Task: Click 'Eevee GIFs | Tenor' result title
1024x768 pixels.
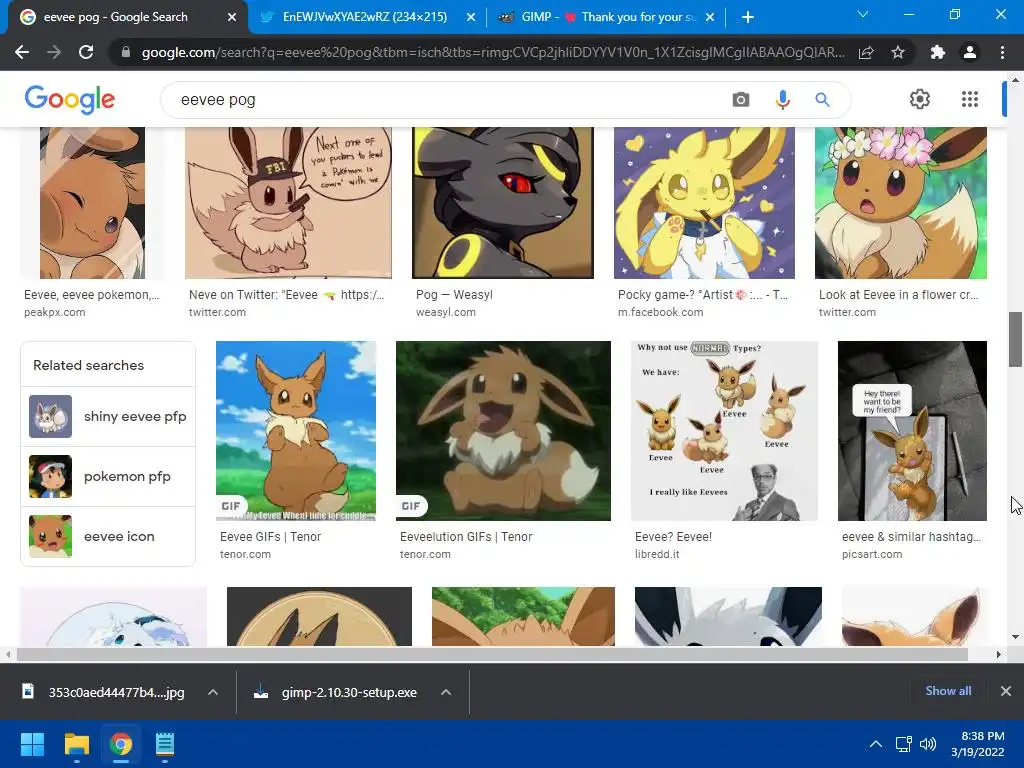Action: pyautogui.click(x=270, y=537)
